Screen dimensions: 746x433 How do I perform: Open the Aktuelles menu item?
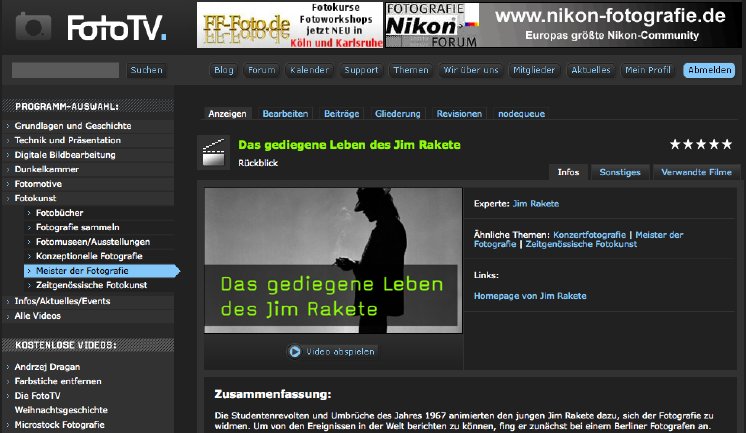(x=590, y=70)
